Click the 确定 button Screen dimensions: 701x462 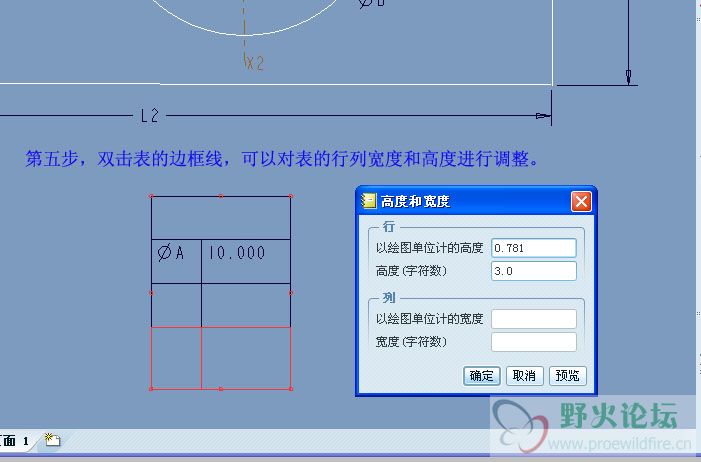click(x=481, y=376)
